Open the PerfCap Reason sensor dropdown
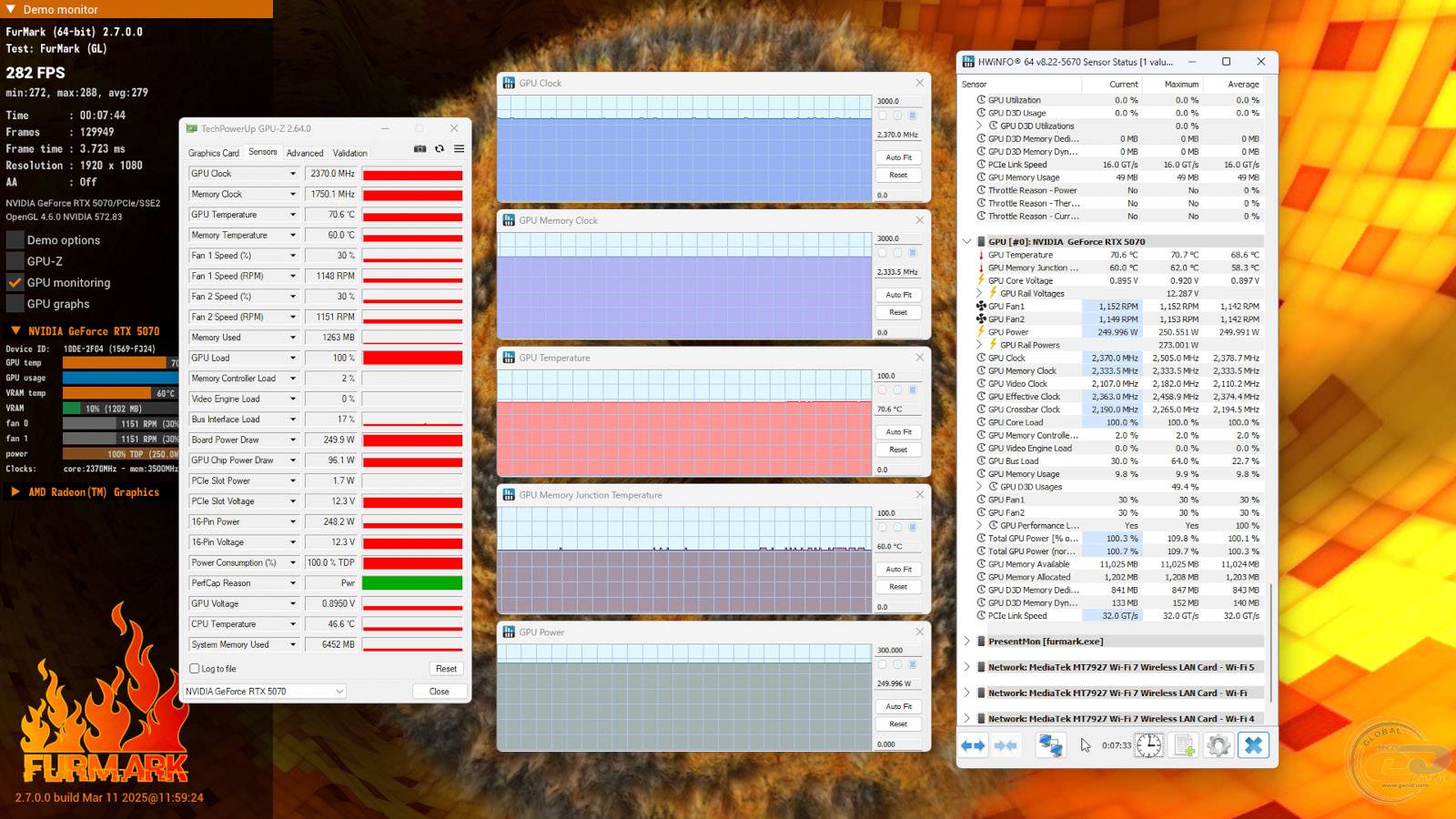Screen dimensions: 1456x819 click(x=293, y=583)
